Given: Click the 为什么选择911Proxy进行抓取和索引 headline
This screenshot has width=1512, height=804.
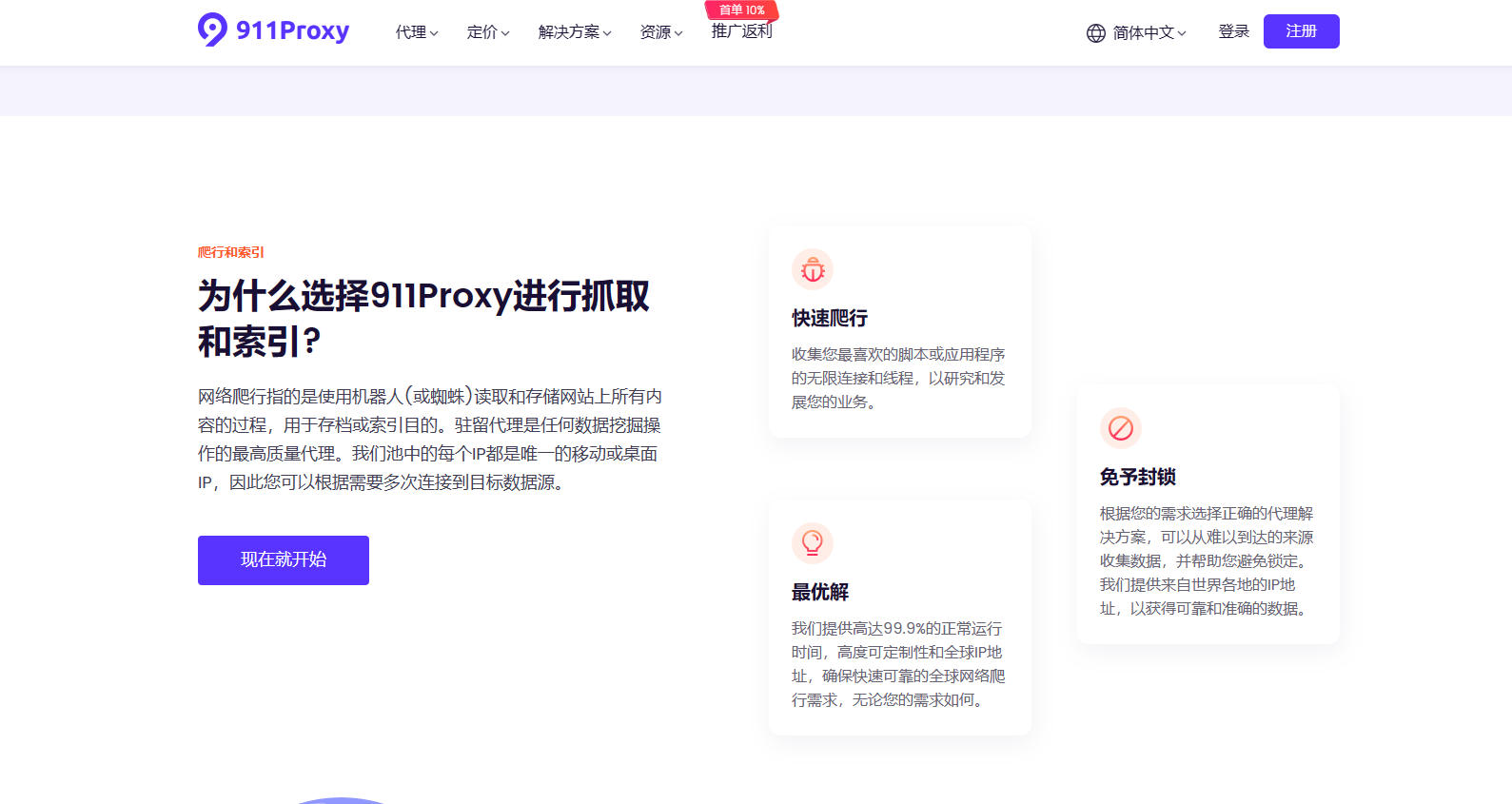Looking at the screenshot, I should 423,319.
